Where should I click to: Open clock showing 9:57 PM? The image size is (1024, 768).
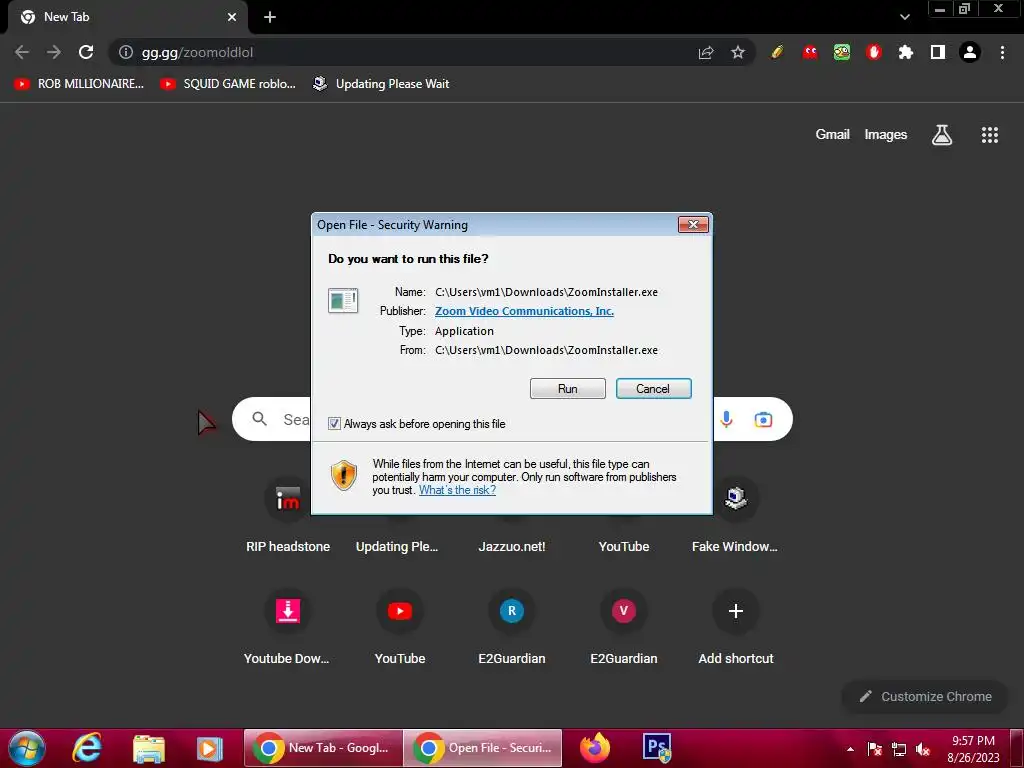973,749
